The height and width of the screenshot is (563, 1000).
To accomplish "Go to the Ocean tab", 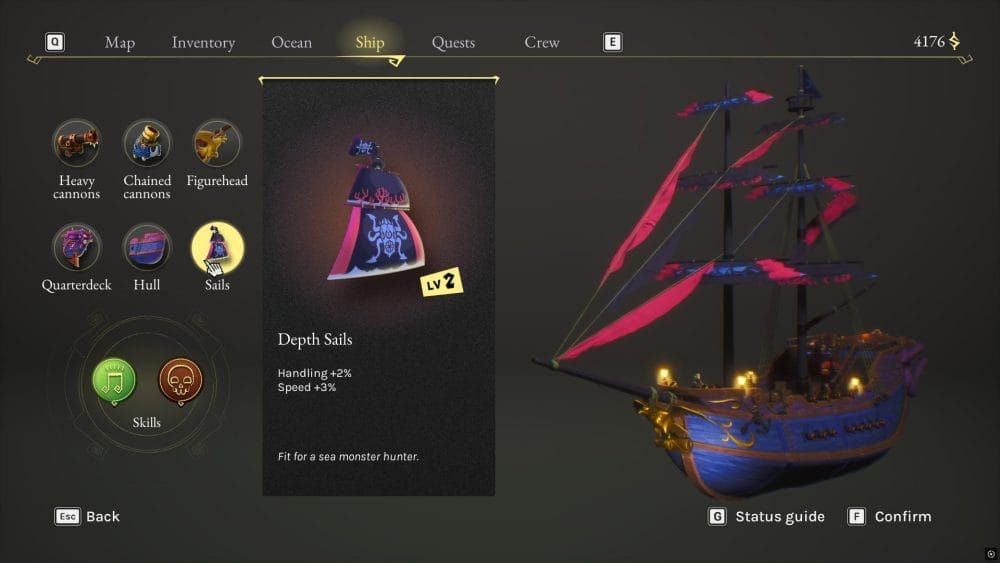I will (291, 43).
